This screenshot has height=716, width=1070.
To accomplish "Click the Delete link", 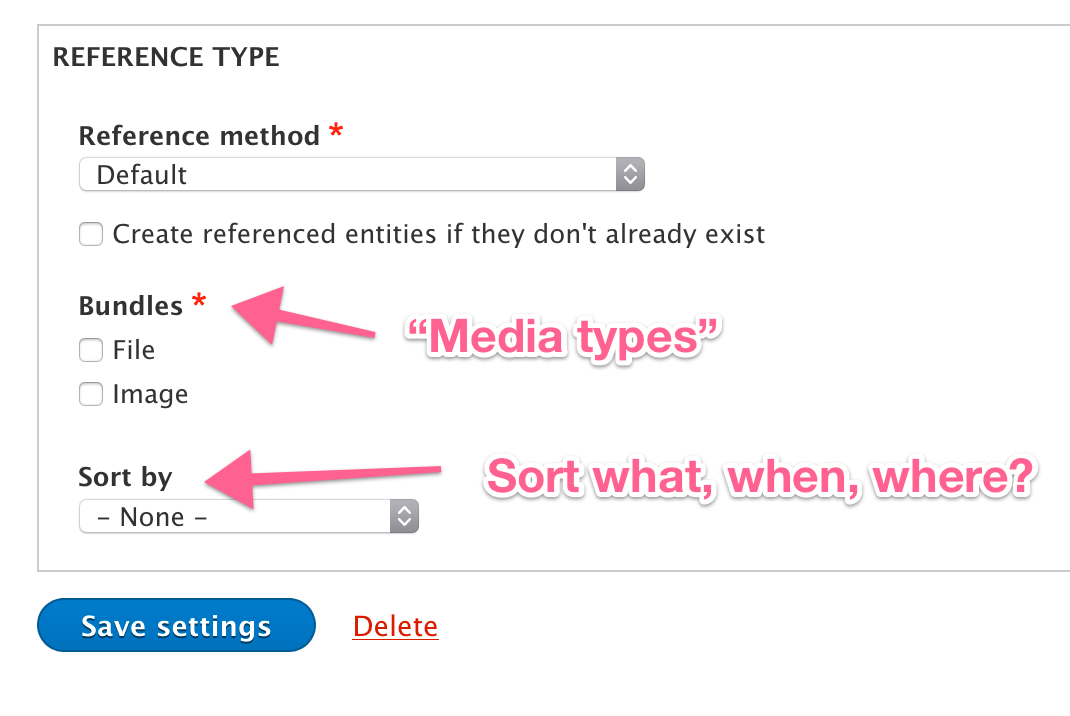I will tap(395, 626).
